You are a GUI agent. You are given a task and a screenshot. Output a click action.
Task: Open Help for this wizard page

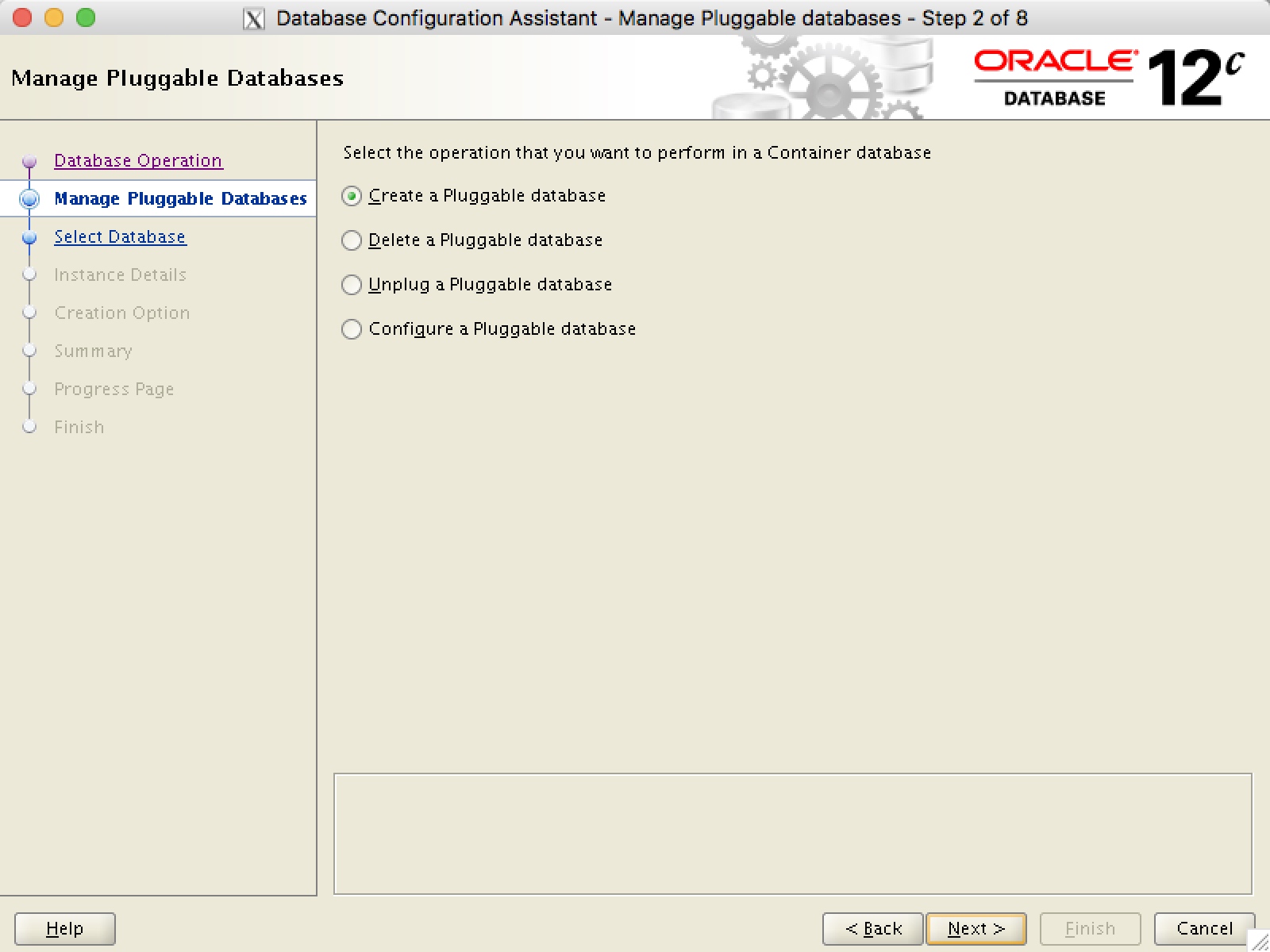click(x=65, y=928)
